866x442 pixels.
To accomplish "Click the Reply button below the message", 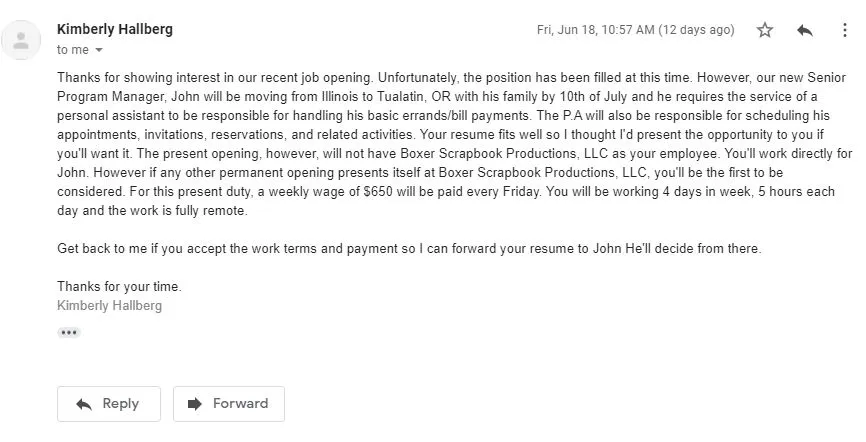I will [x=109, y=404].
